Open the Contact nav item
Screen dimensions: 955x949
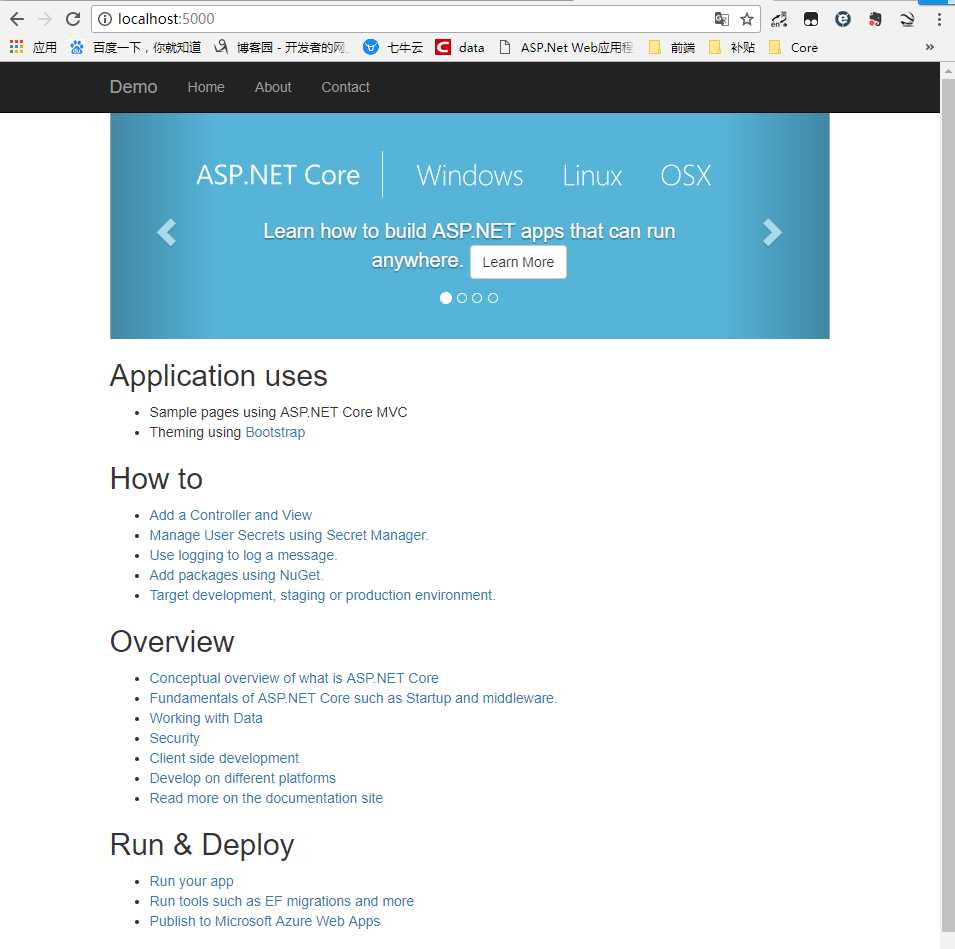tap(345, 87)
